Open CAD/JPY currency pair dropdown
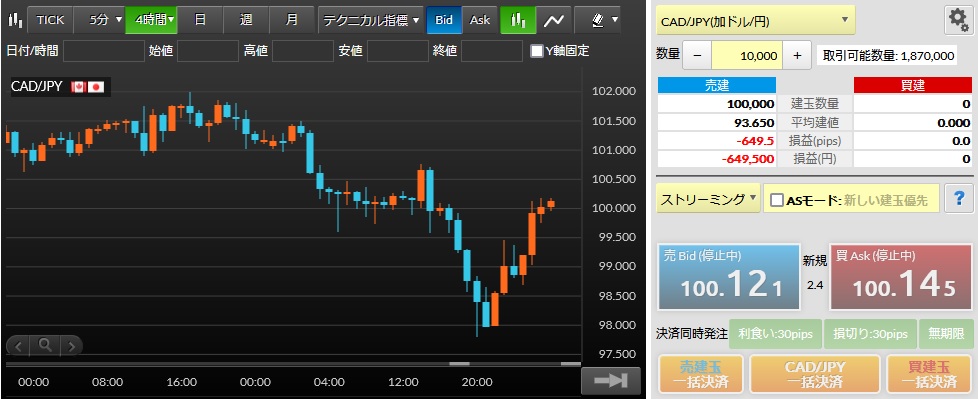The height and width of the screenshot is (399, 978). tap(755, 21)
